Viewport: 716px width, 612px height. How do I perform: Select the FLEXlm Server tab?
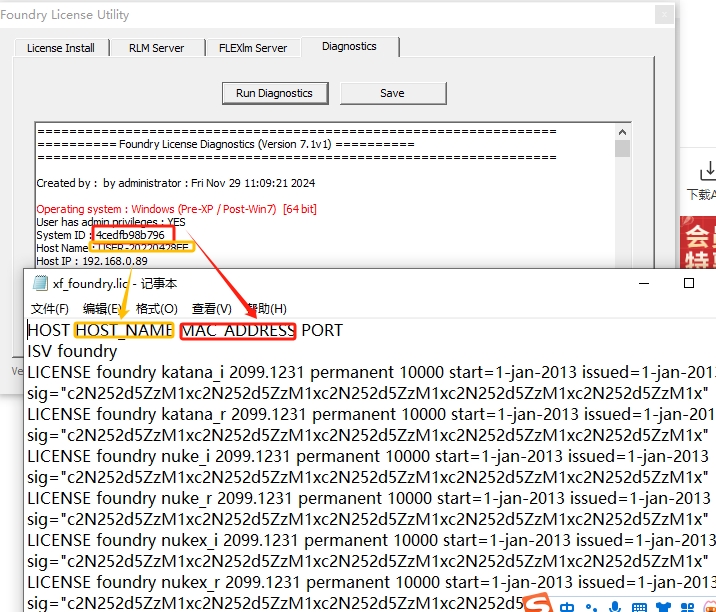coord(253,47)
